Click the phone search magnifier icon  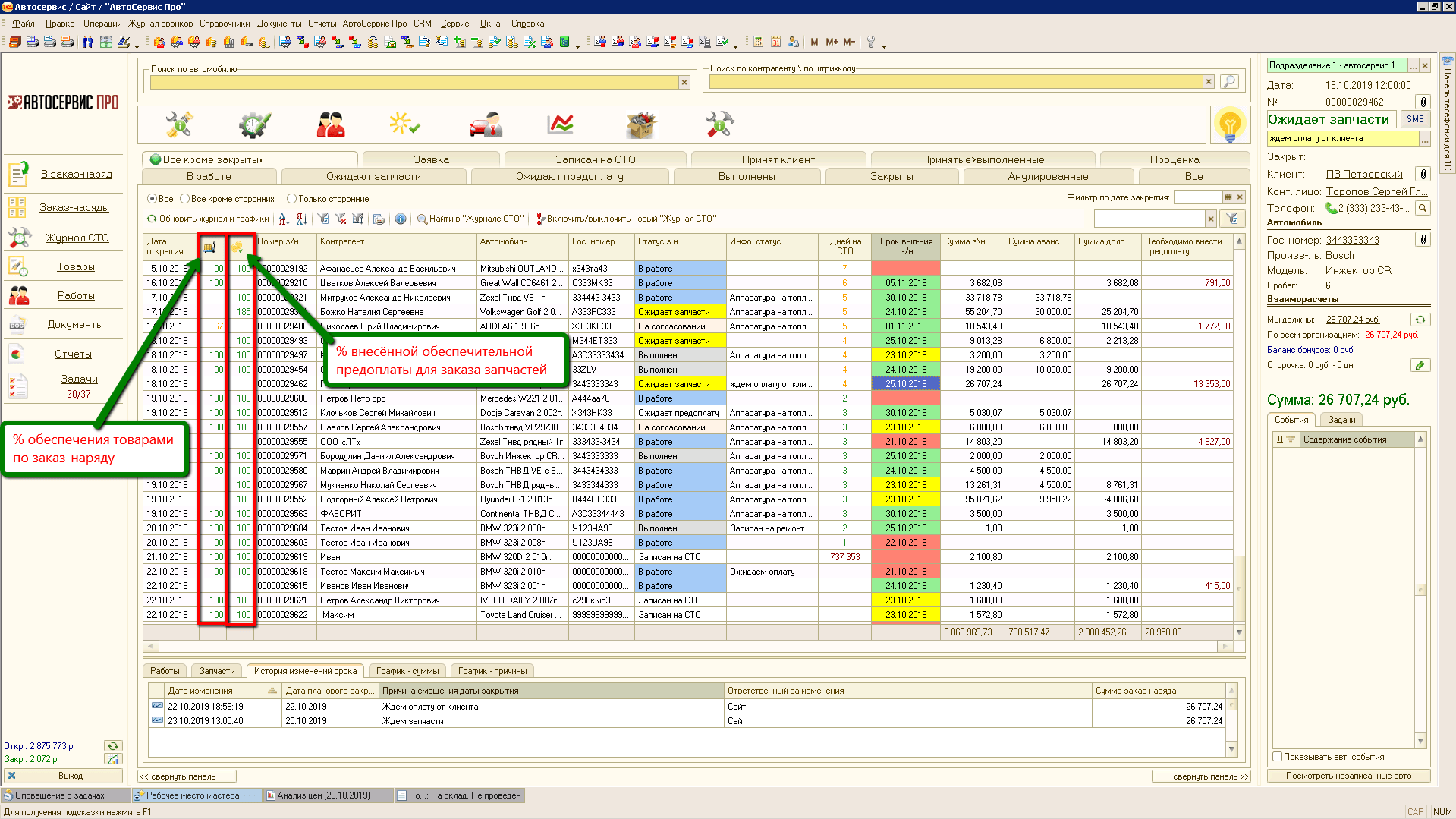tap(1423, 208)
